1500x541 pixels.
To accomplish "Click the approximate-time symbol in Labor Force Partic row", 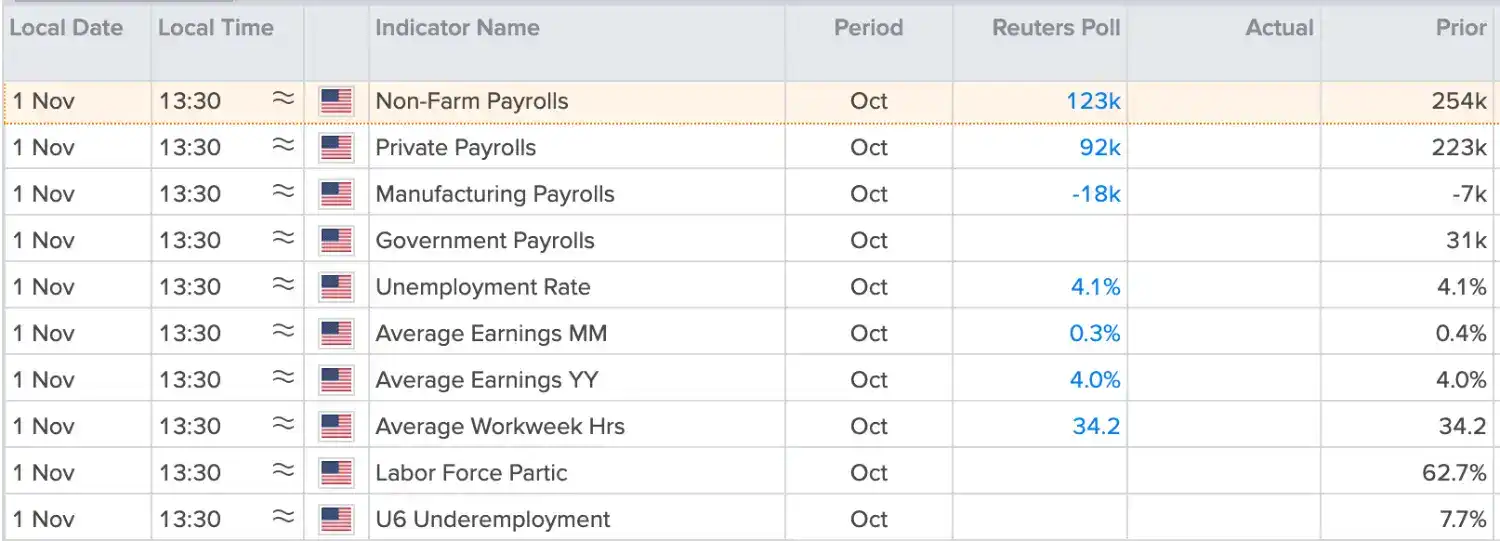I will tap(284, 470).
